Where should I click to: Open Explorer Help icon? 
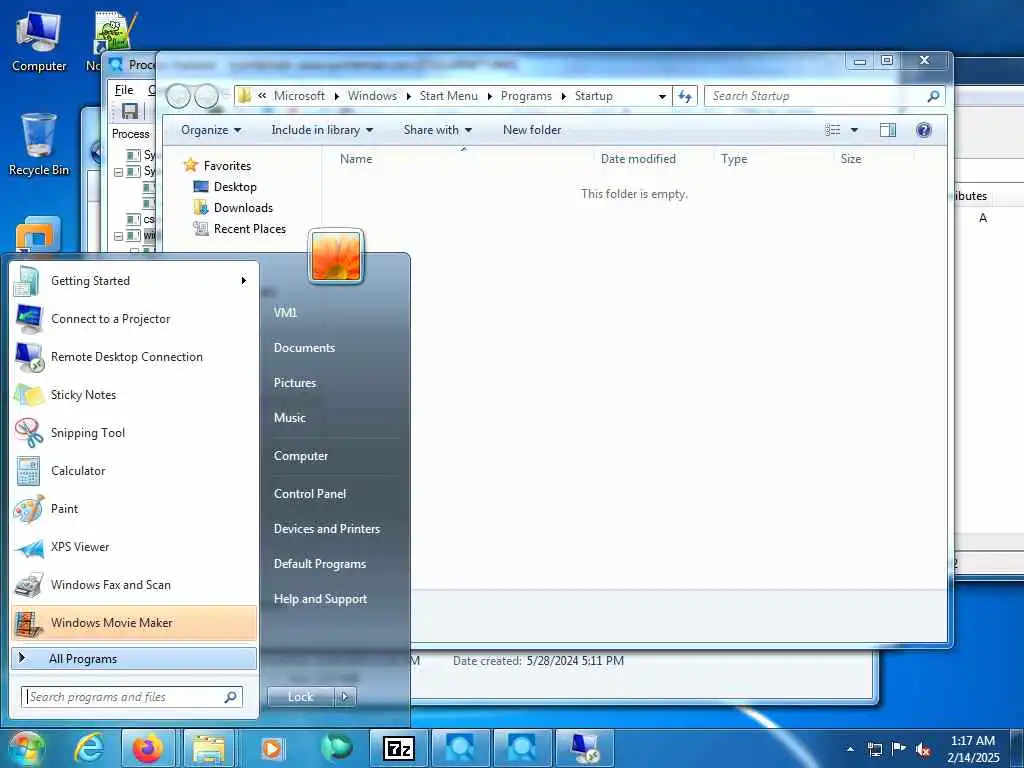pos(923,130)
